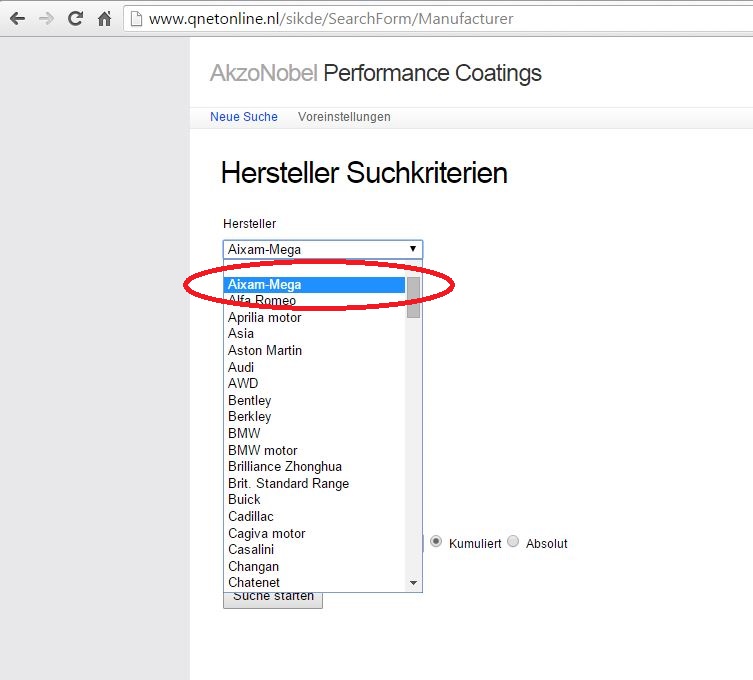Pick Cadillac from the manufacturer list
The height and width of the screenshot is (680, 753).
click(x=315, y=516)
